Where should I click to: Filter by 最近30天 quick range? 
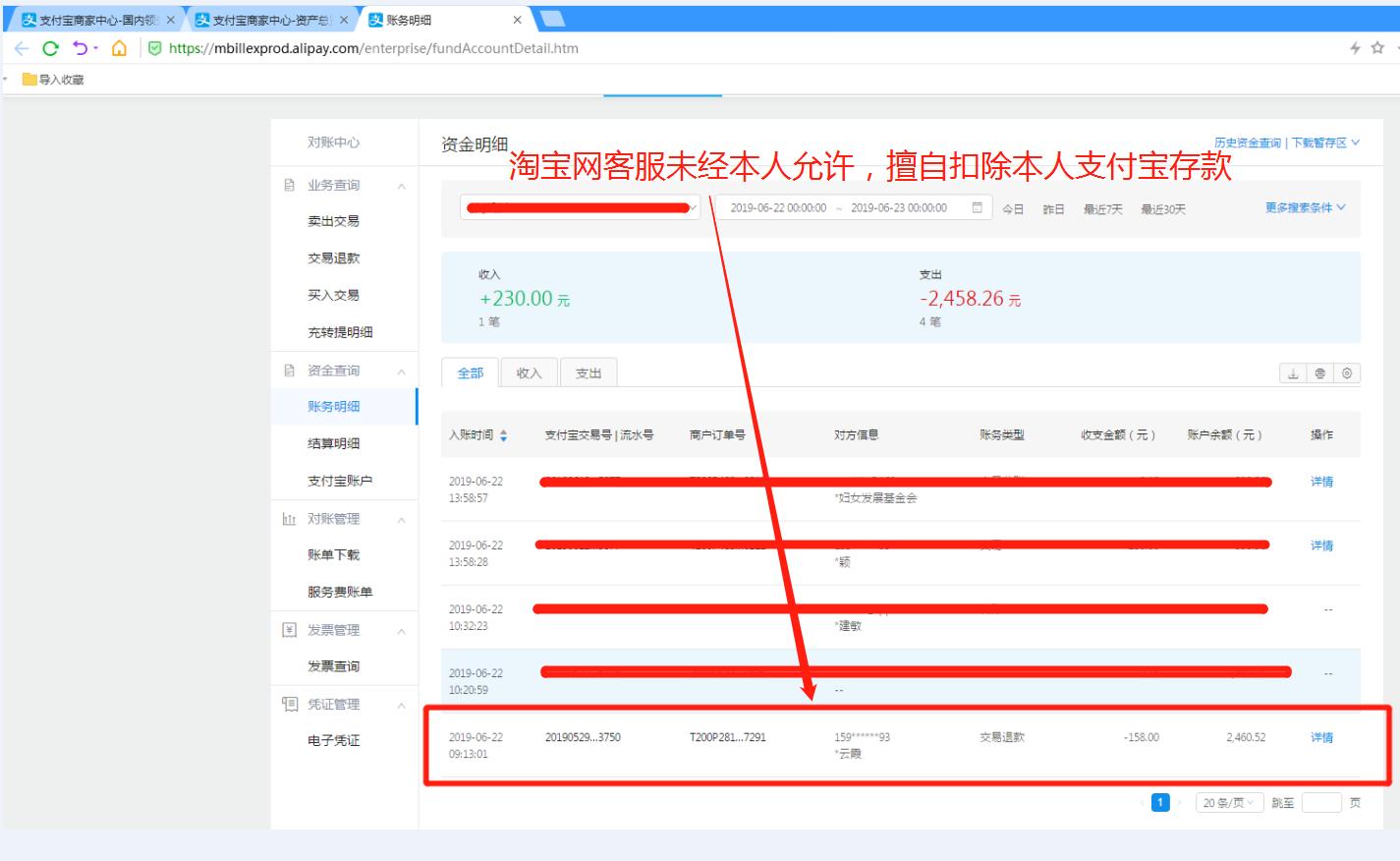pyautogui.click(x=1163, y=209)
